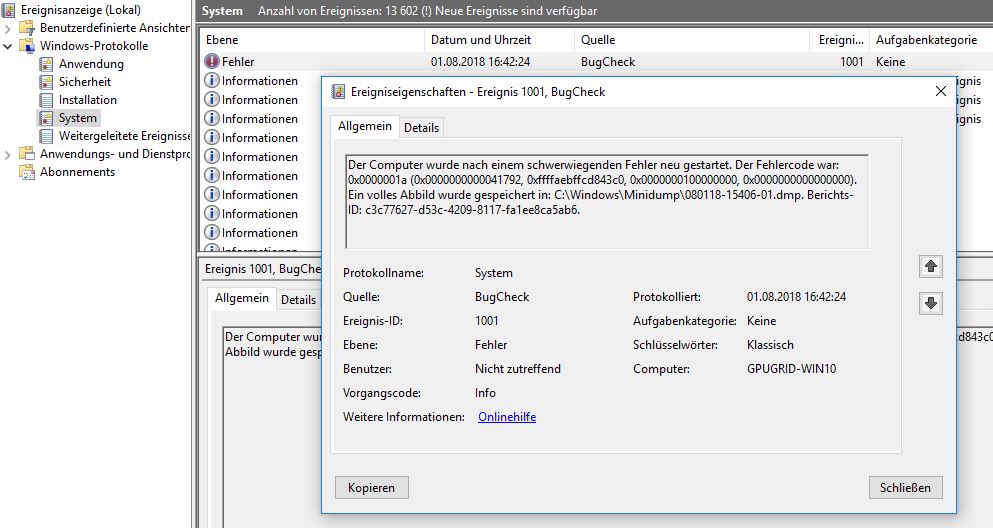Click the Schließen button
The height and width of the screenshot is (528, 993).
[x=905, y=487]
